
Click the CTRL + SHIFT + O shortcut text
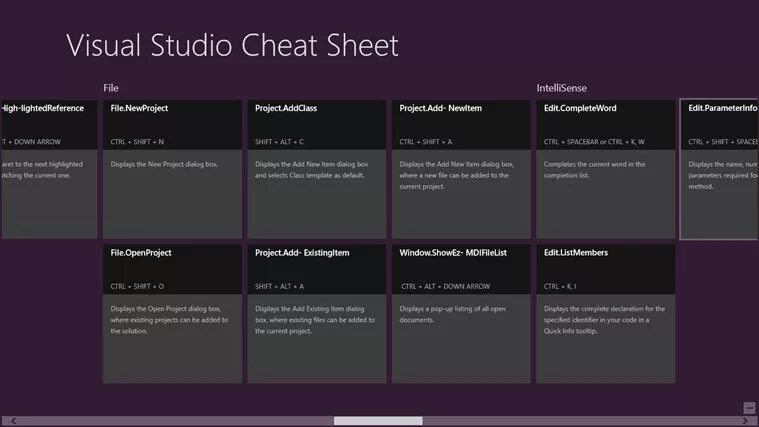point(137,287)
